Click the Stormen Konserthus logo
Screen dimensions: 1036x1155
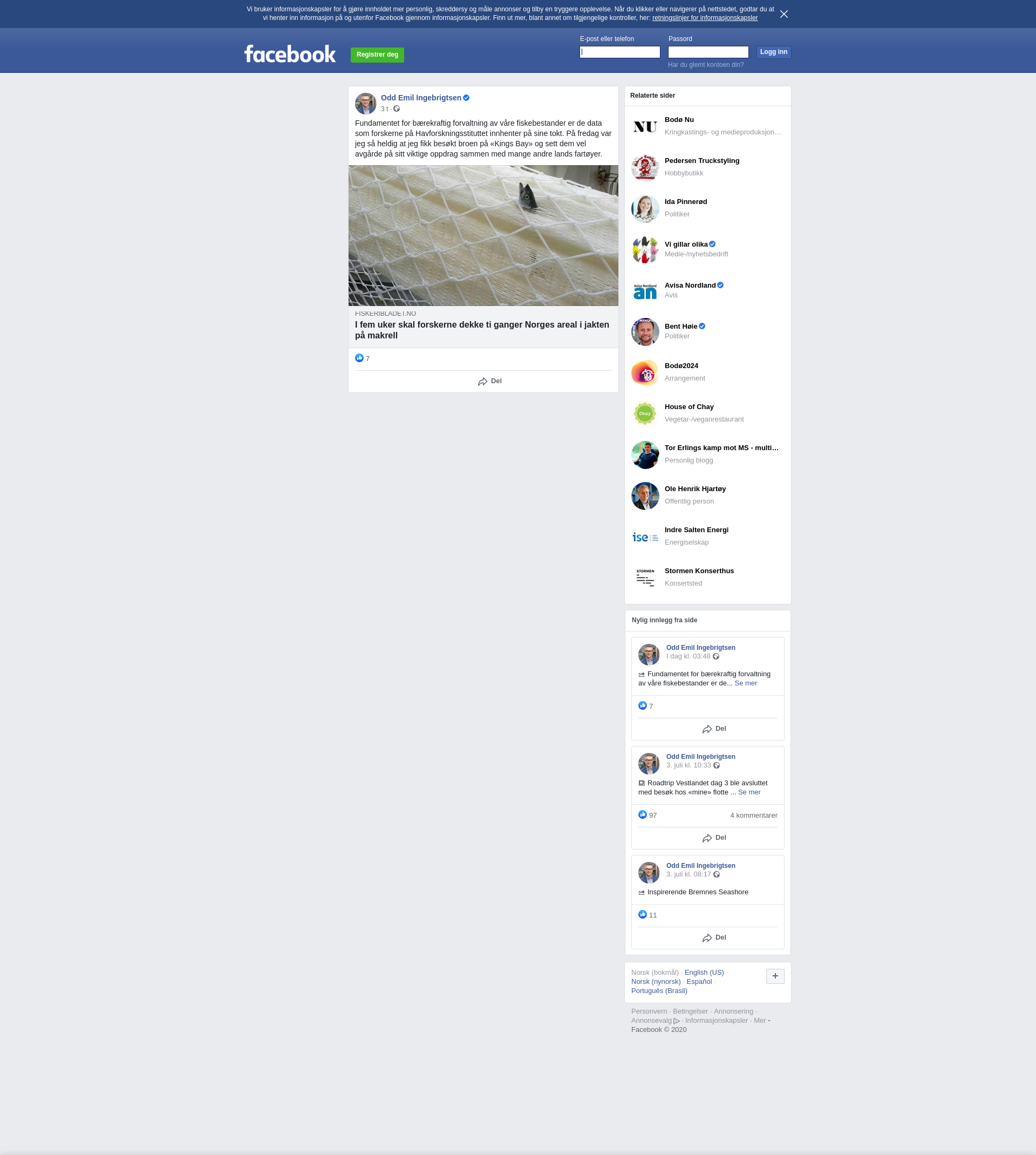pyautogui.click(x=645, y=578)
